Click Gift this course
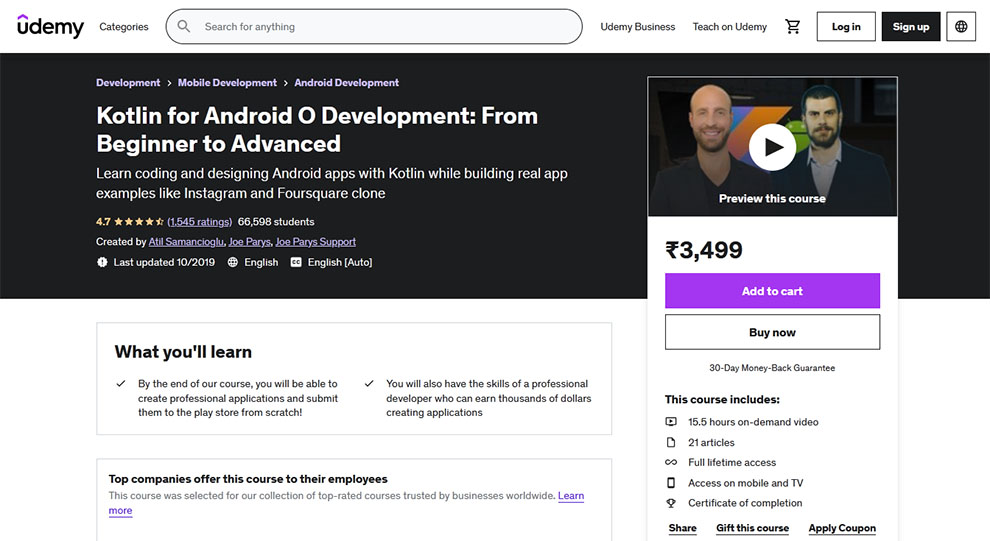 (753, 528)
